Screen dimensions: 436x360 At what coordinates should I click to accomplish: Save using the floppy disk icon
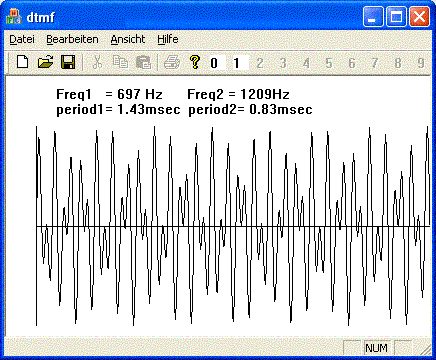(68, 62)
